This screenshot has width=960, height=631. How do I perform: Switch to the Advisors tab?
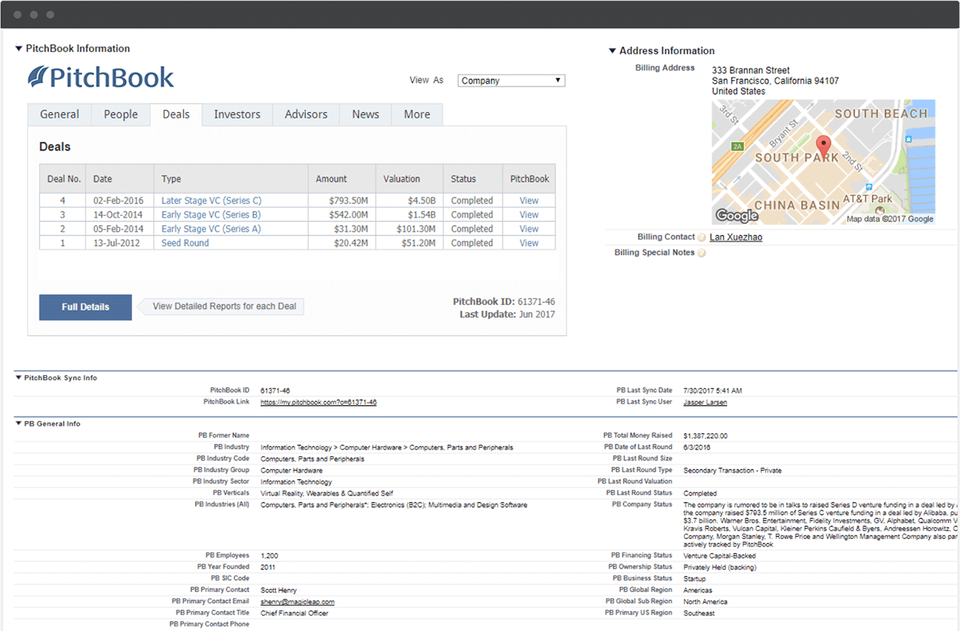pyautogui.click(x=306, y=115)
